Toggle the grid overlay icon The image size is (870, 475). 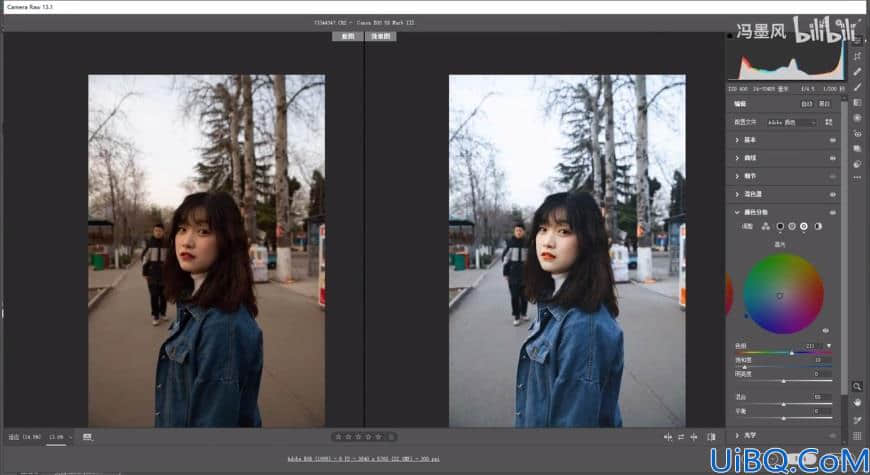(857, 436)
